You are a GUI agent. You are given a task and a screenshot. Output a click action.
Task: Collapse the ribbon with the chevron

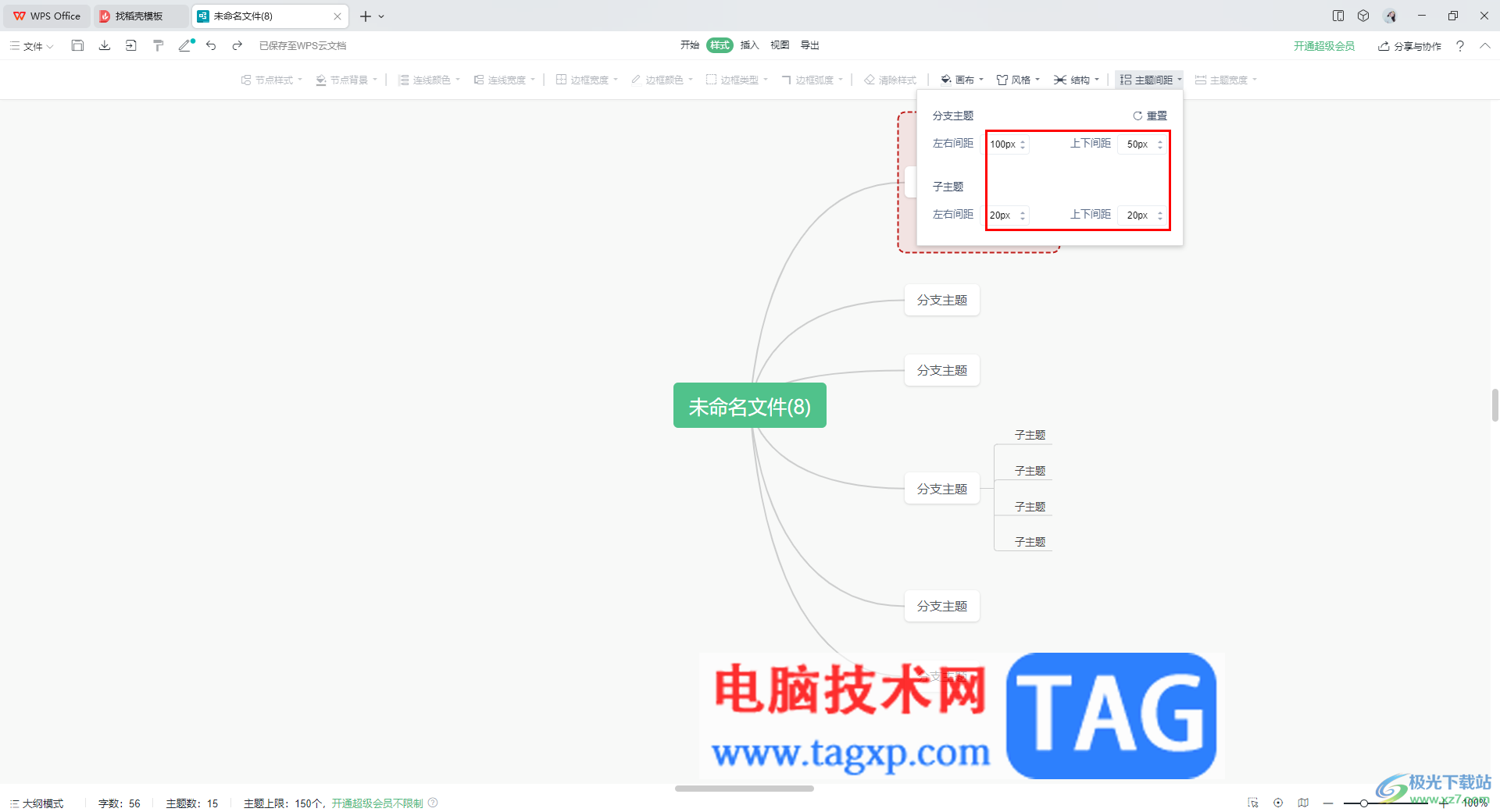point(1485,46)
